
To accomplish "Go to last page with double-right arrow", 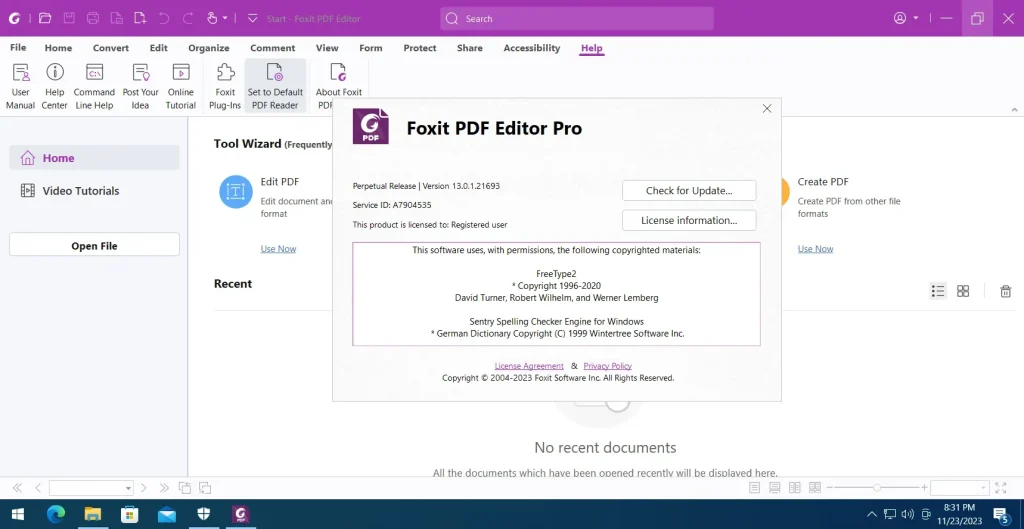I will (x=164, y=488).
